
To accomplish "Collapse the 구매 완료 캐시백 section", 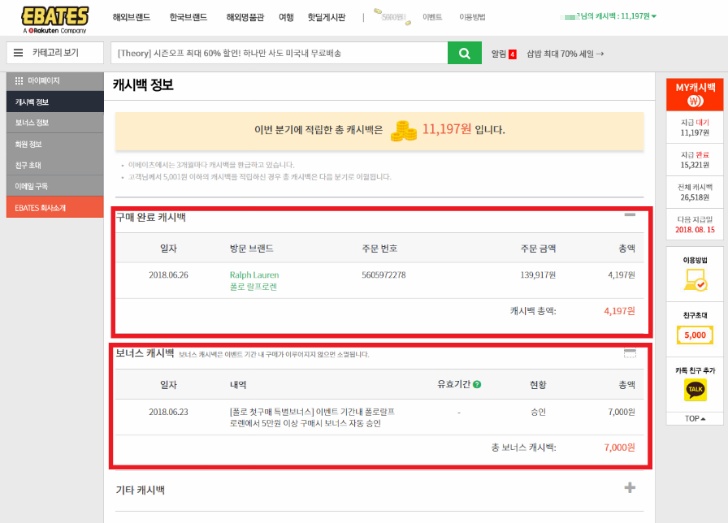I will point(630,215).
